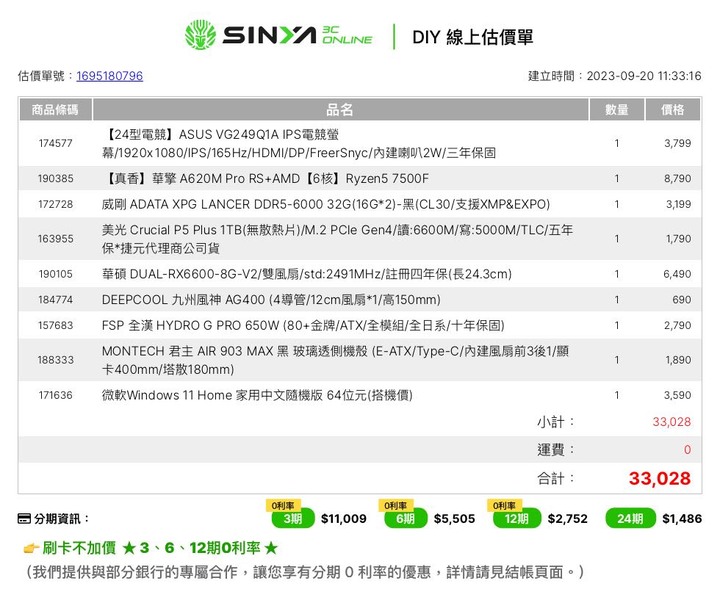Click the 數量 column header
720x600 pixels.
click(617, 110)
